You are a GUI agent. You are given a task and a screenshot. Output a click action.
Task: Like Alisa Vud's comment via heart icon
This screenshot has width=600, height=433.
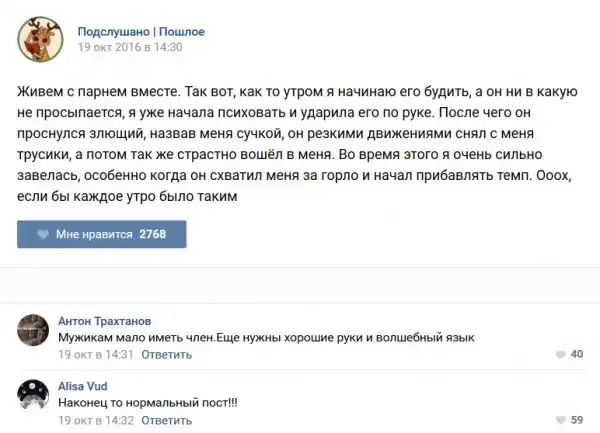coord(559,420)
